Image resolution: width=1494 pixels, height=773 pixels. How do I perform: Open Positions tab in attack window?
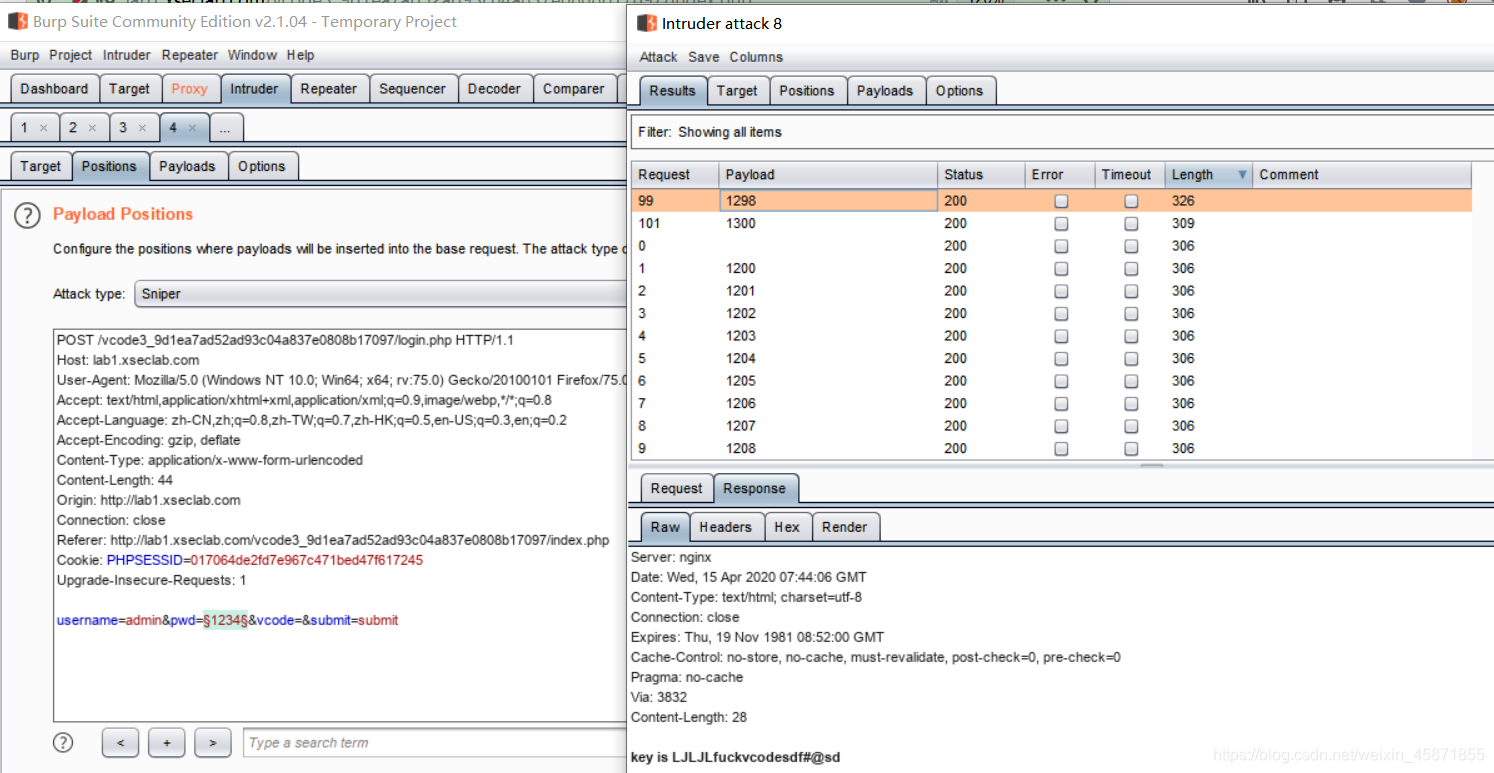807,91
